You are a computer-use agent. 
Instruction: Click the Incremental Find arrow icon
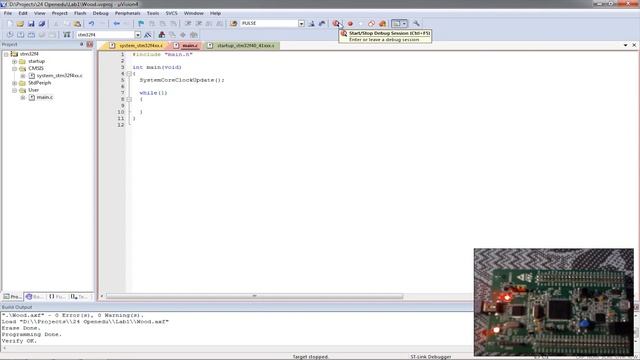(322, 24)
